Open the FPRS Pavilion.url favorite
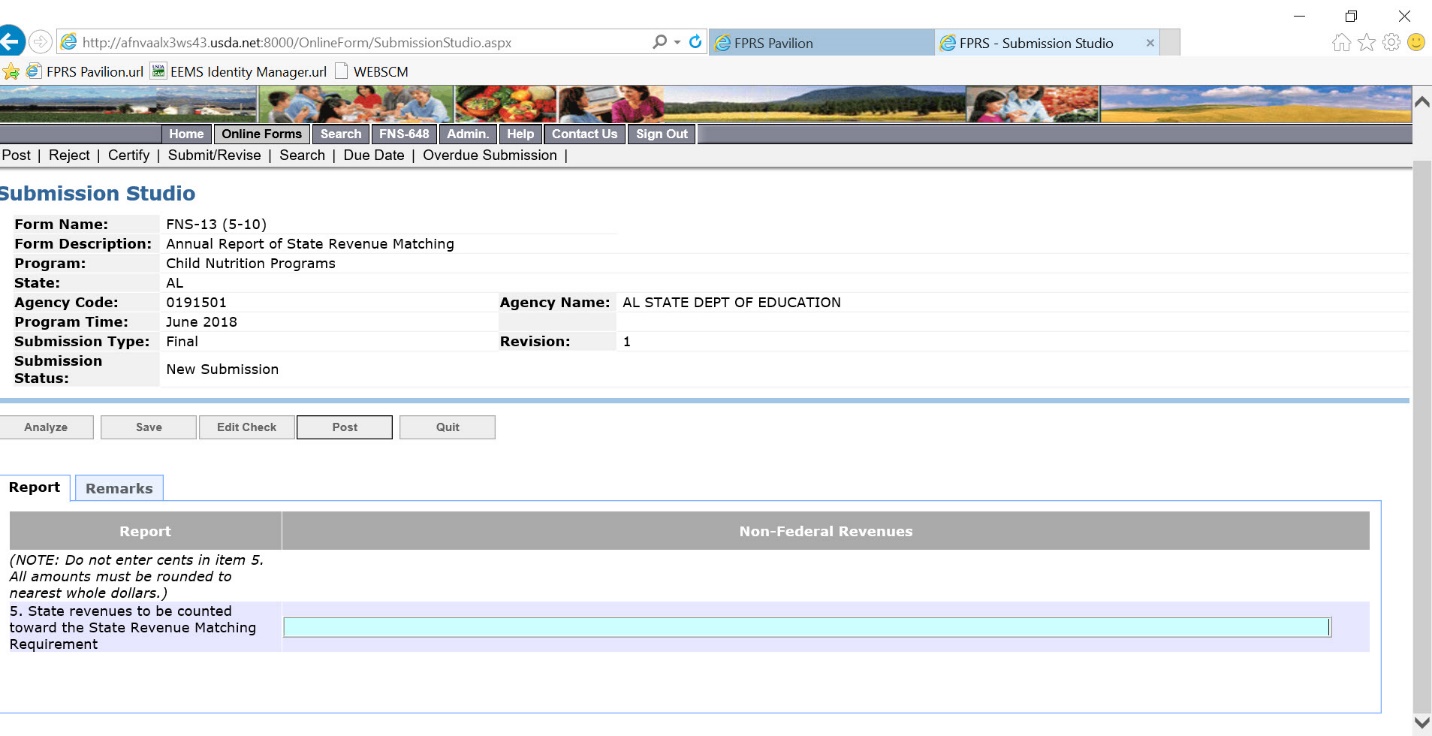This screenshot has width=1432, height=736. 85,72
